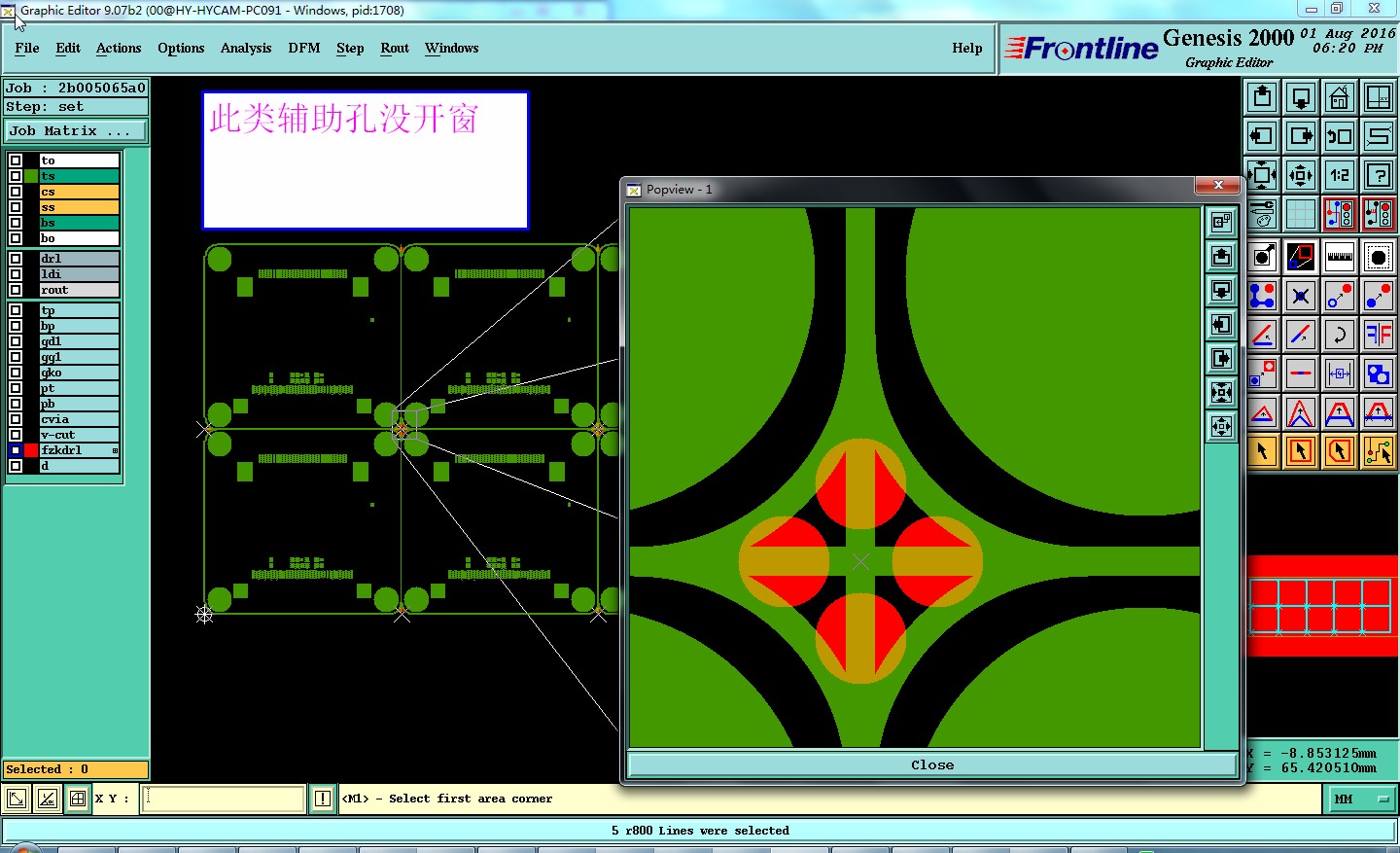Open the DFM menu
Screen dimensions: 1400x853
point(304,48)
